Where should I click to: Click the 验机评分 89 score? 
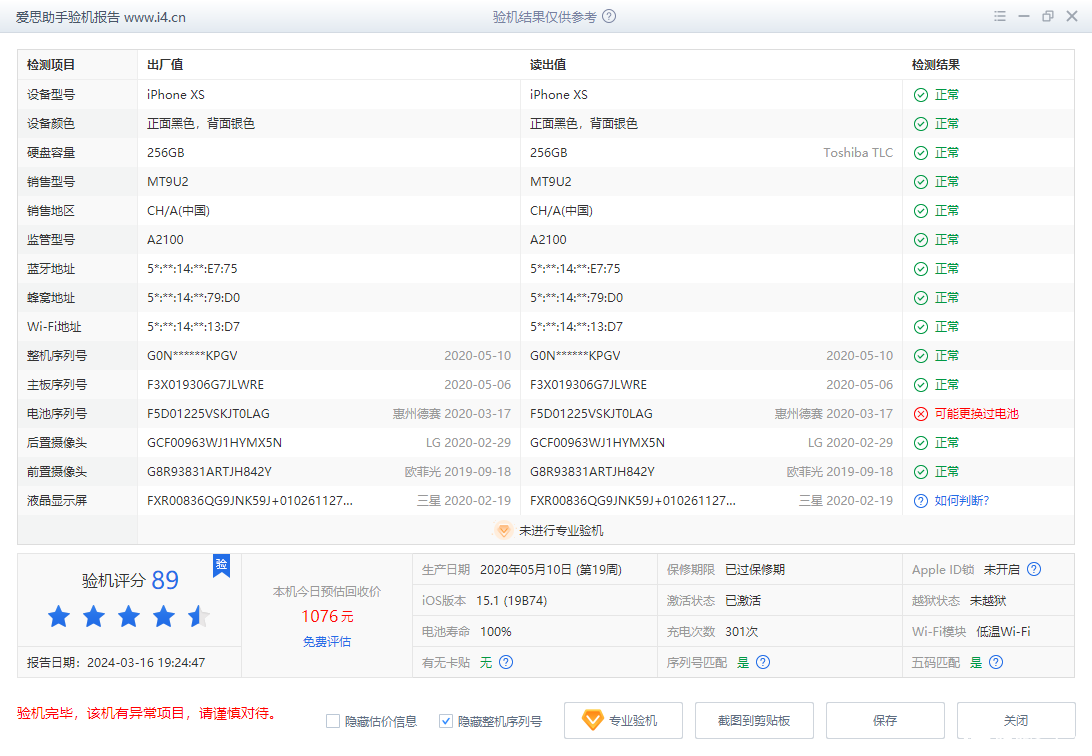click(x=130, y=580)
